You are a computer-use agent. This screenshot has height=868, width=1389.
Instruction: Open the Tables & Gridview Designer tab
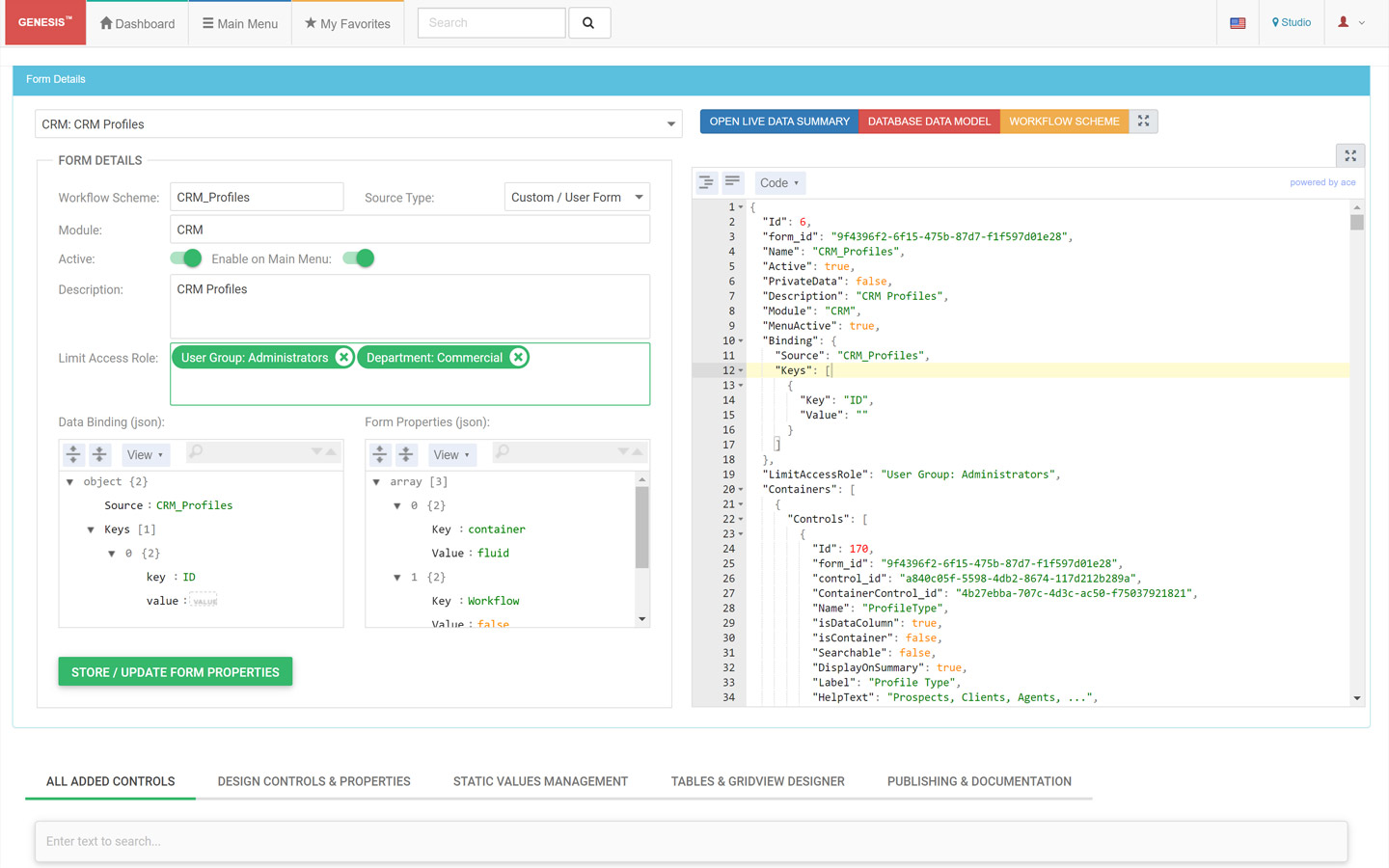[757, 781]
